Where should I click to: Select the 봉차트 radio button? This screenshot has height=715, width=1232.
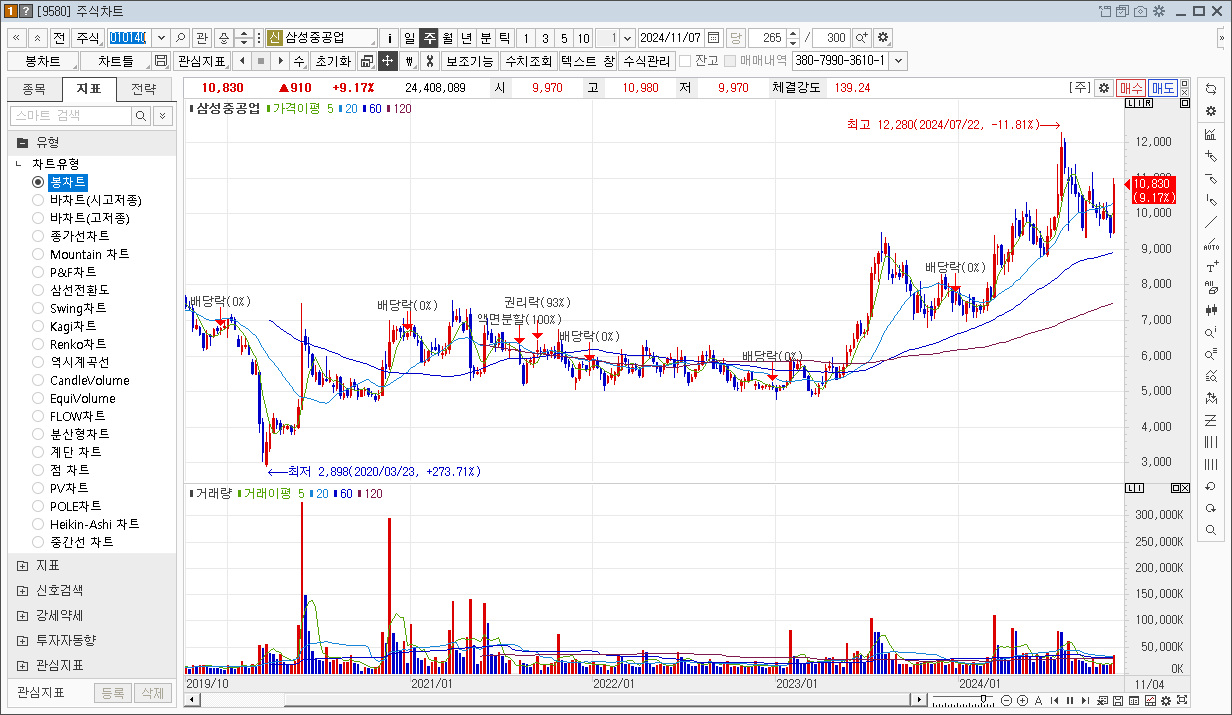tap(38, 182)
